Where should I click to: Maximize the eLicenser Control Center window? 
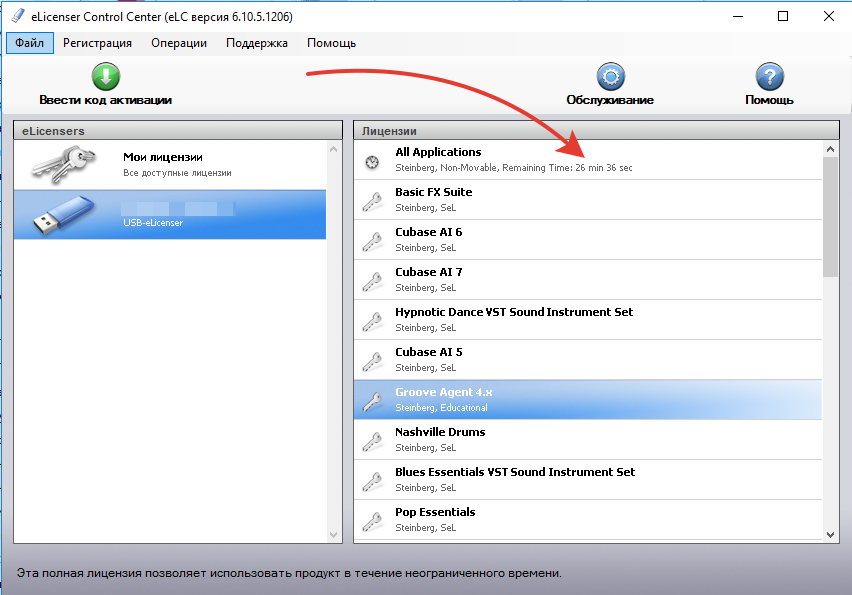[x=783, y=16]
